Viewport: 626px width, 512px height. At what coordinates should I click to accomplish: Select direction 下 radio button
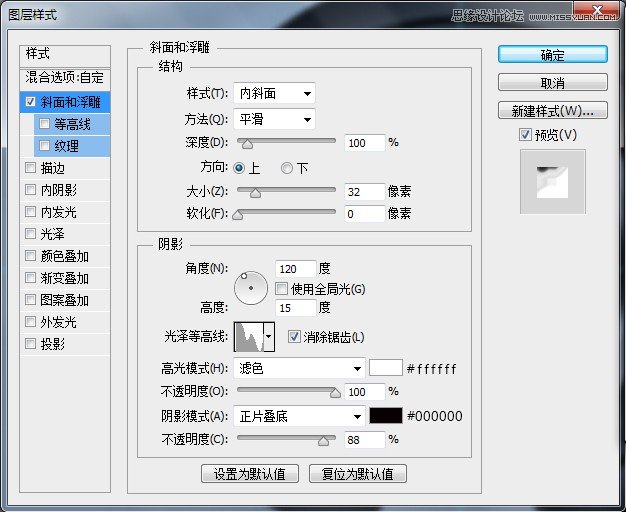click(287, 168)
